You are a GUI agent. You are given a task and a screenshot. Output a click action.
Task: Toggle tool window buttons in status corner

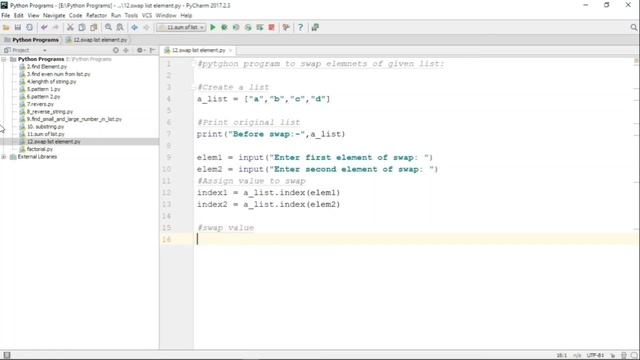tap(7, 355)
